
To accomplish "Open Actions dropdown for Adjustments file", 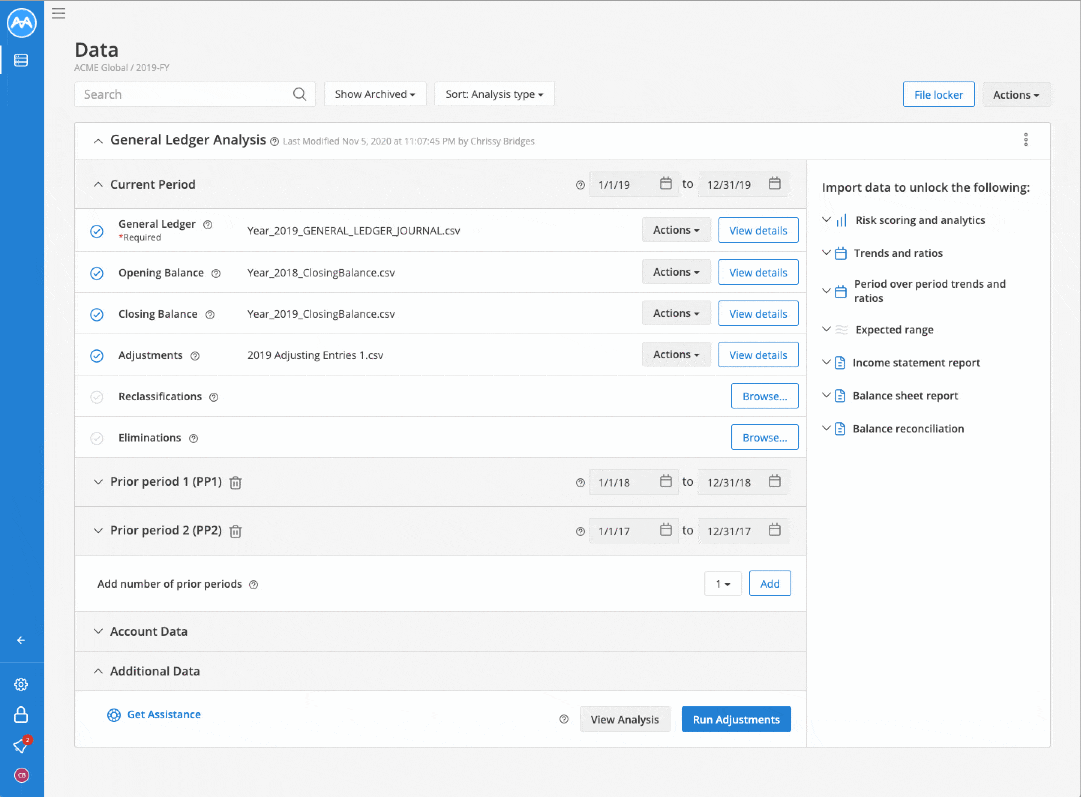I will [676, 354].
